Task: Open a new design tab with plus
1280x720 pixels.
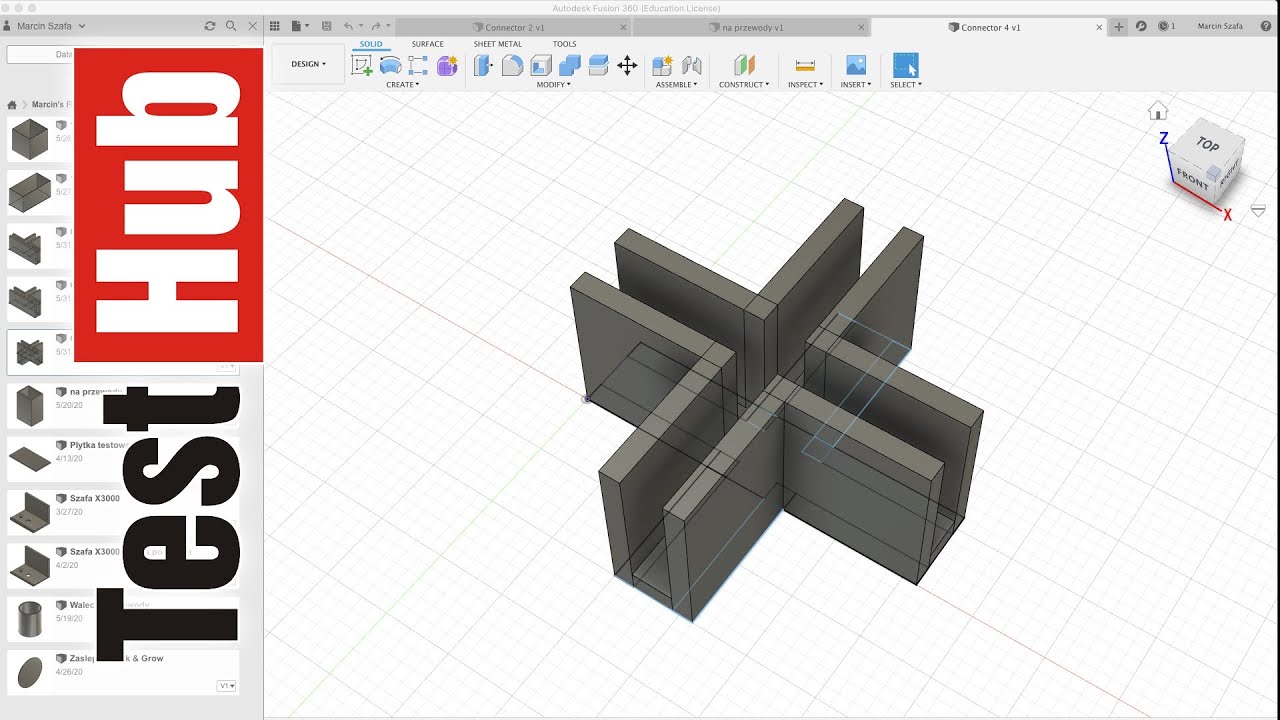Action: 1119,27
